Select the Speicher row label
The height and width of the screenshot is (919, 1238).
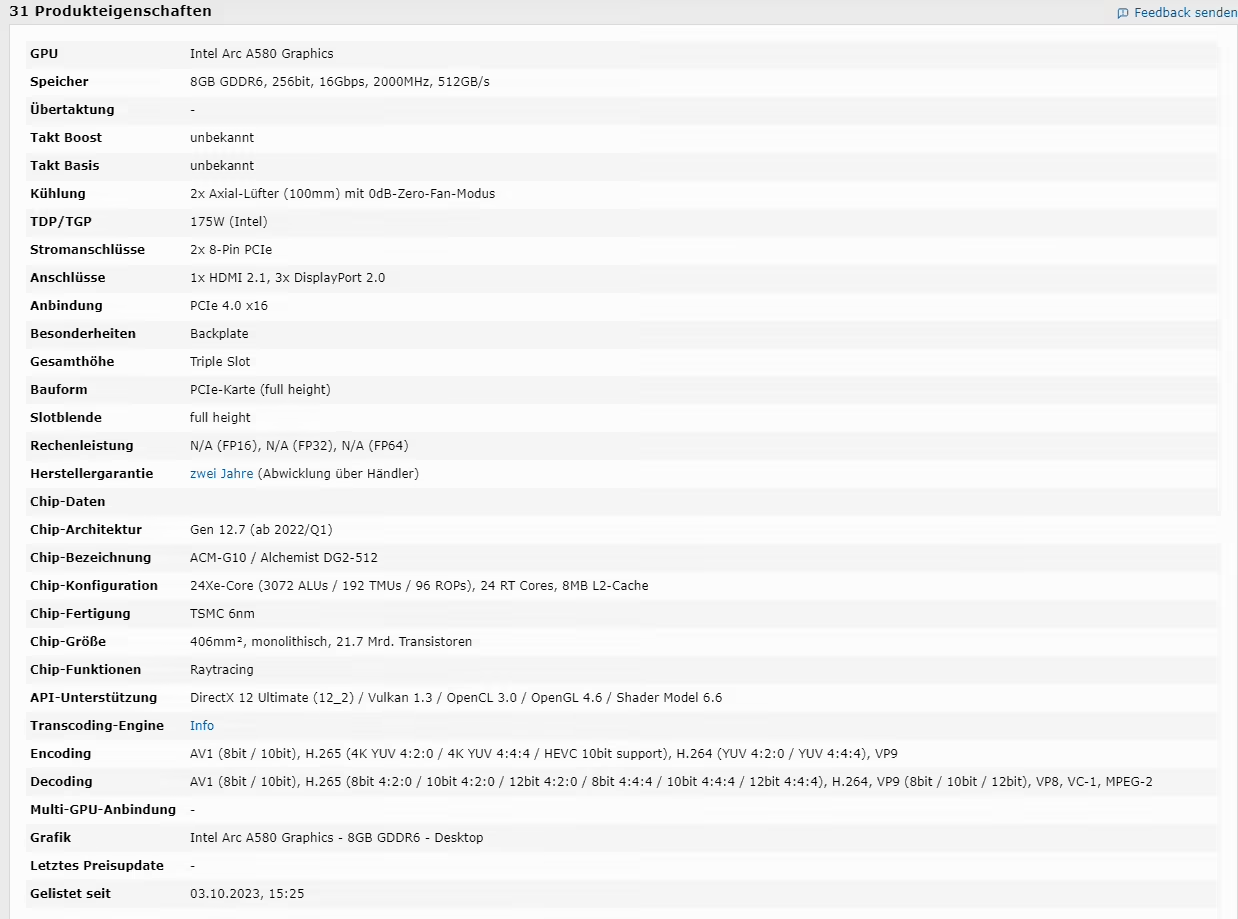[x=59, y=81]
